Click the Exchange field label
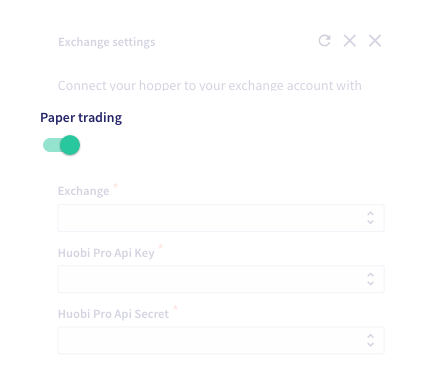This screenshot has width=442, height=390. [84, 191]
